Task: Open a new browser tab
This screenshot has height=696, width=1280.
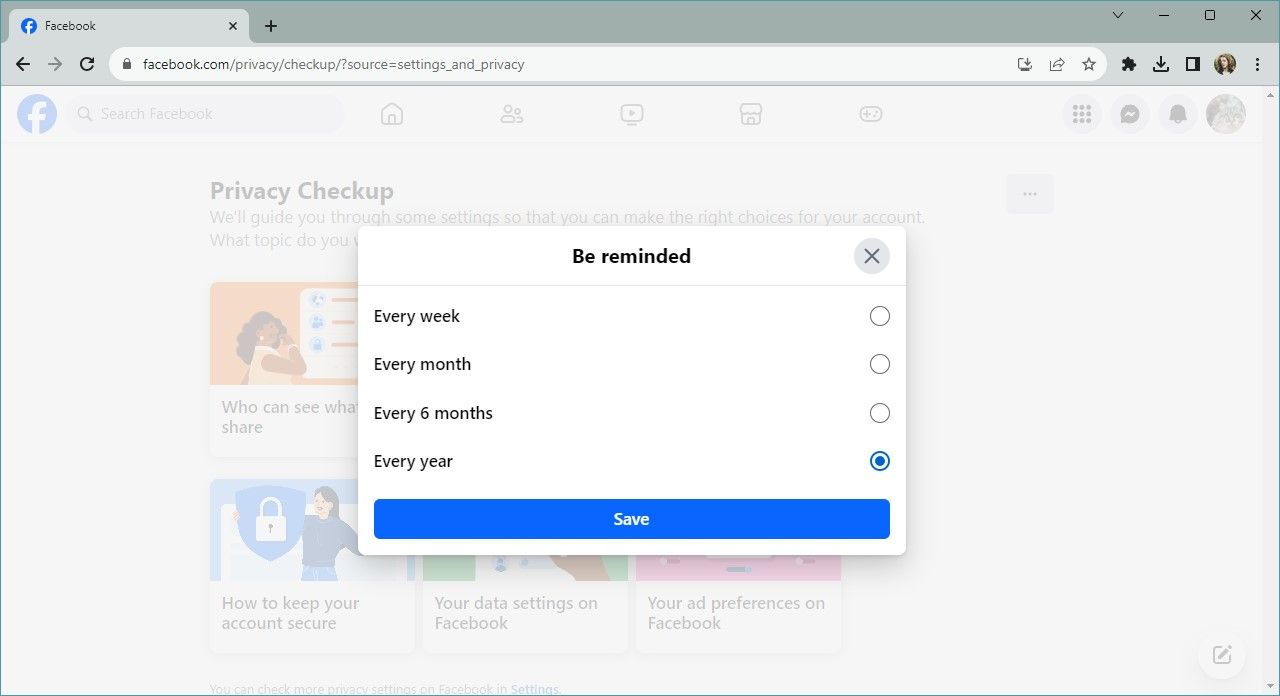Action: (270, 25)
